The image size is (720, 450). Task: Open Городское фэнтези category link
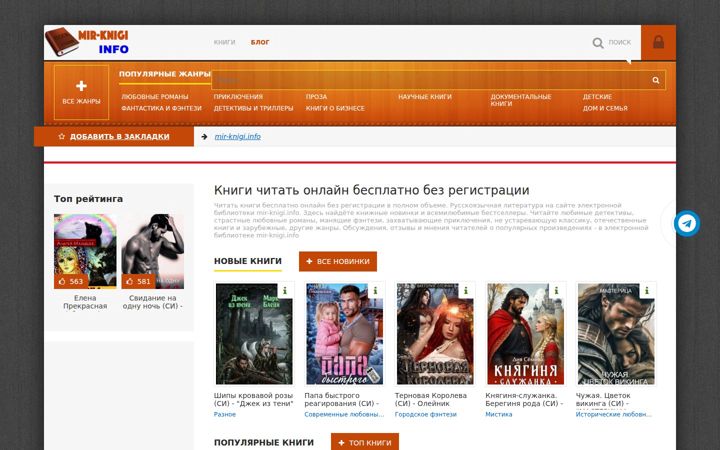click(426, 414)
